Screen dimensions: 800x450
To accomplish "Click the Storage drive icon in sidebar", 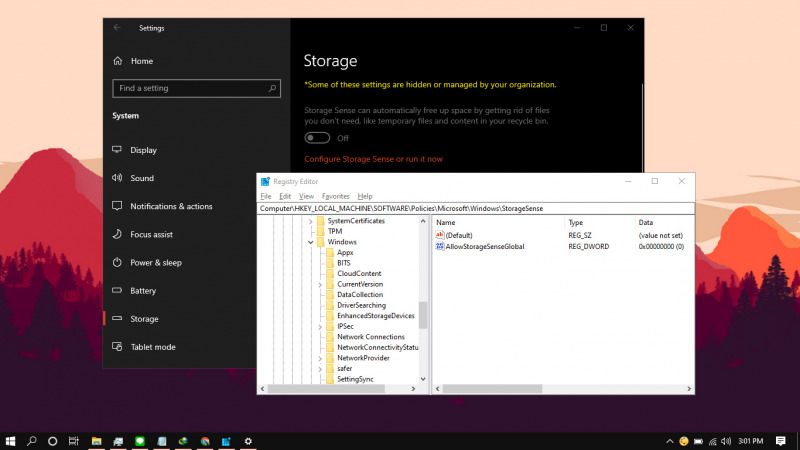I will pos(117,318).
